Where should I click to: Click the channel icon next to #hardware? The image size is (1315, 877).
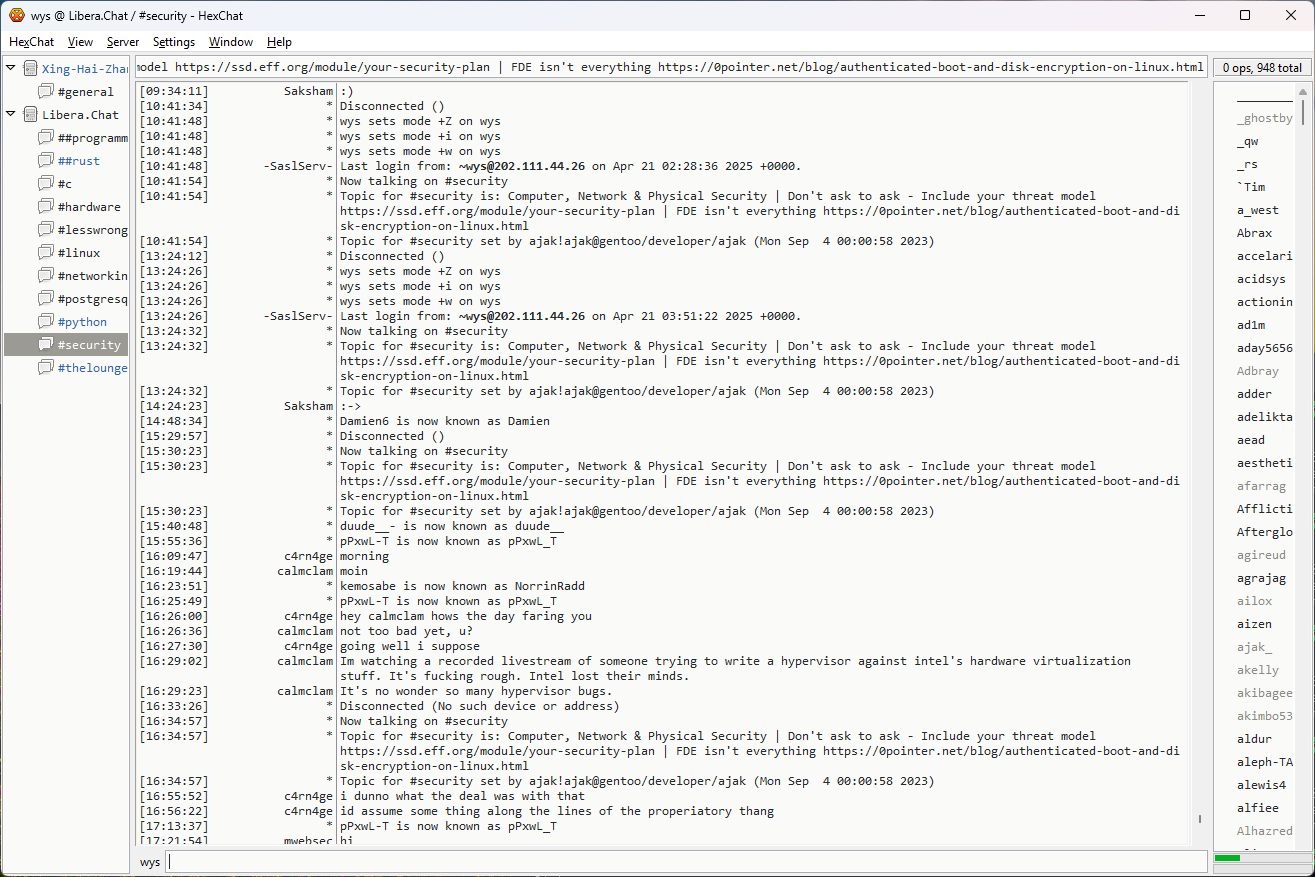46,206
